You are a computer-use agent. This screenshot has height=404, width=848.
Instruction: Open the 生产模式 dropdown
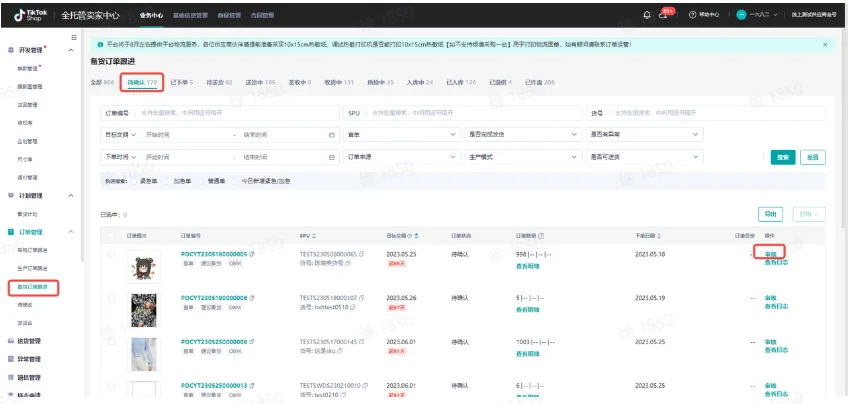point(523,157)
